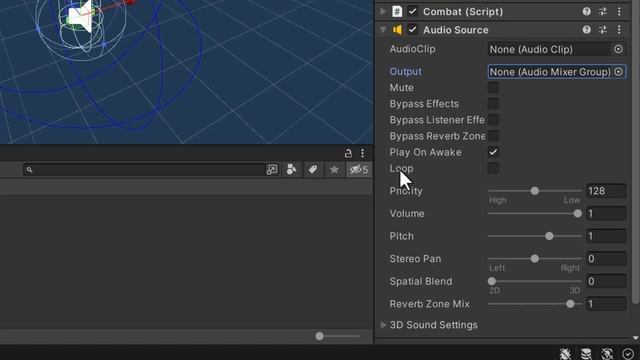This screenshot has height=360, width=640.
Task: Click the auto-generate lighting status icon
Action: coord(607,353)
